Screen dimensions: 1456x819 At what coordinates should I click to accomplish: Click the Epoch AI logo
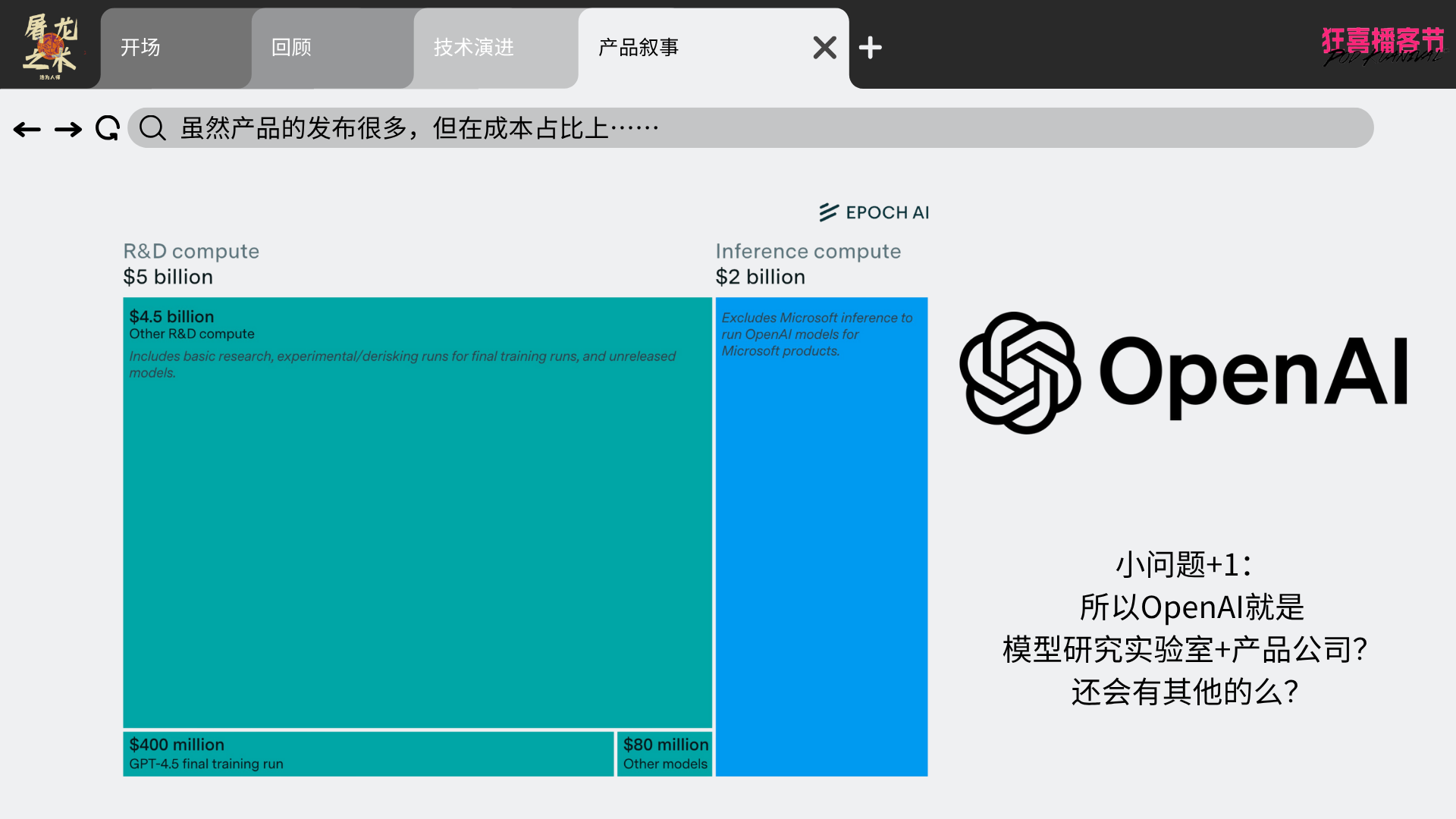(874, 212)
